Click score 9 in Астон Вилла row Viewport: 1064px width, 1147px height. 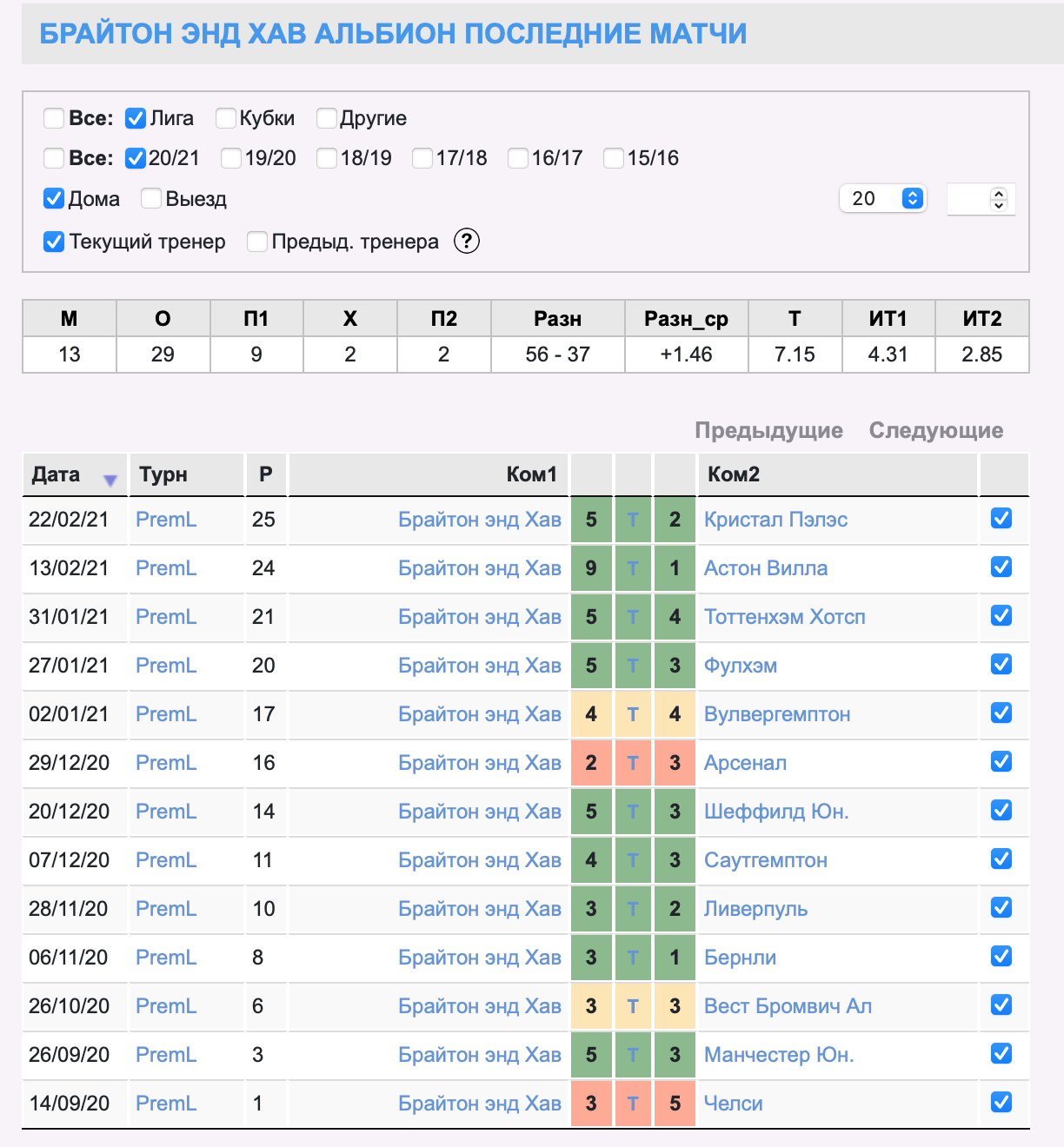click(x=591, y=568)
